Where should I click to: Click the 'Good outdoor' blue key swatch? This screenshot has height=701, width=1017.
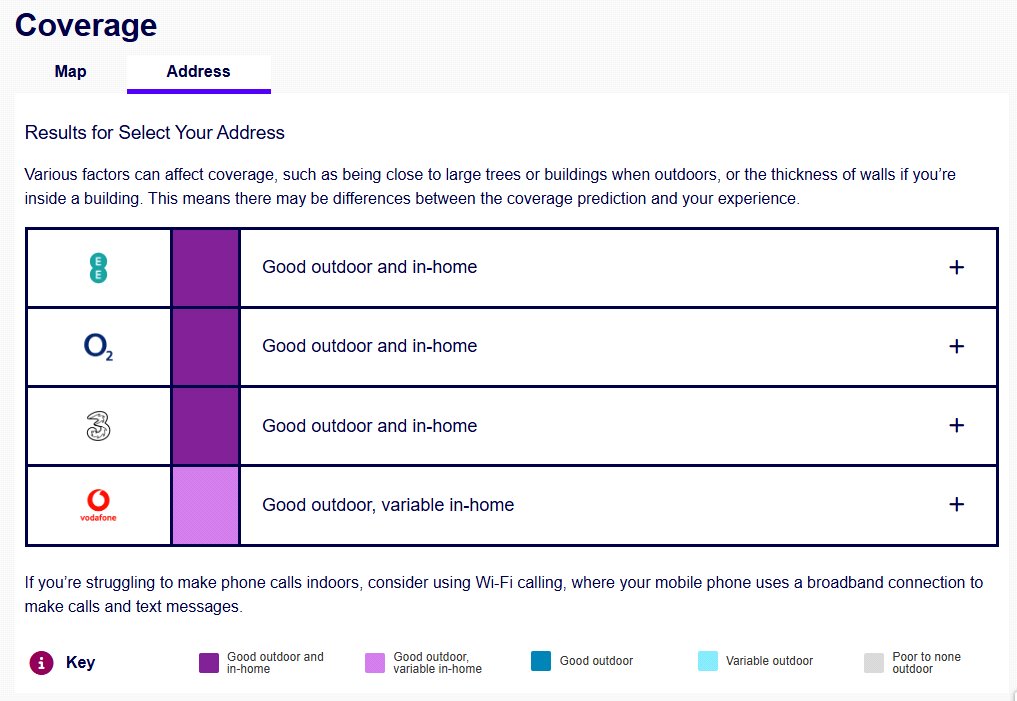541,661
